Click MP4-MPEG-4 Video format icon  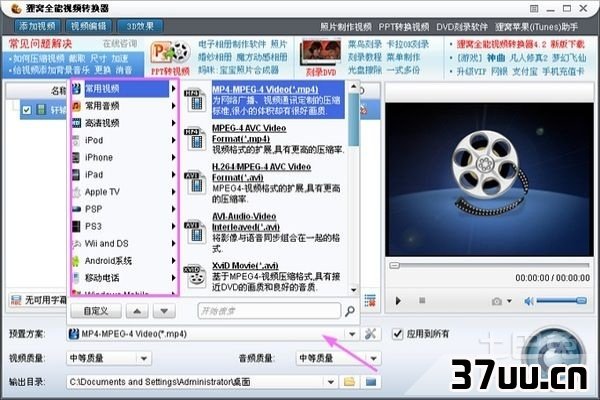[x=195, y=100]
